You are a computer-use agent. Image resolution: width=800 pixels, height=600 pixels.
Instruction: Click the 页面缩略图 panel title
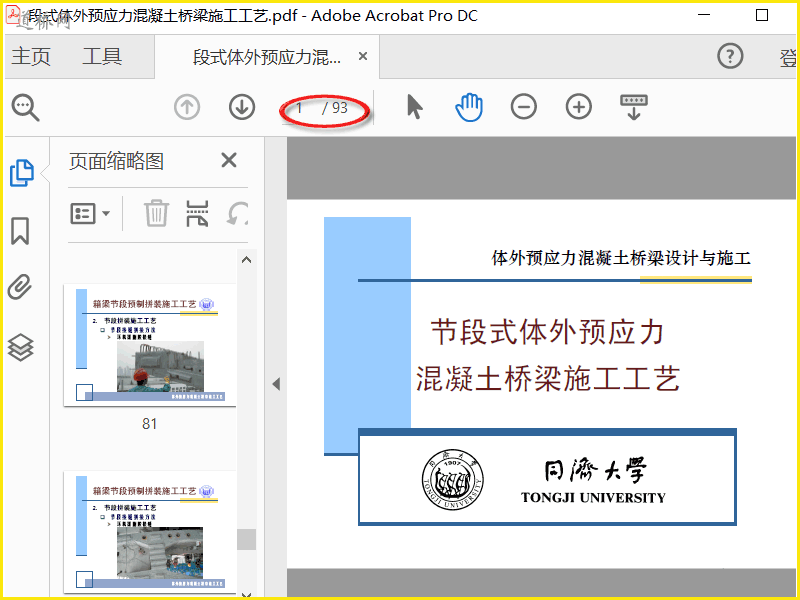click(x=116, y=161)
